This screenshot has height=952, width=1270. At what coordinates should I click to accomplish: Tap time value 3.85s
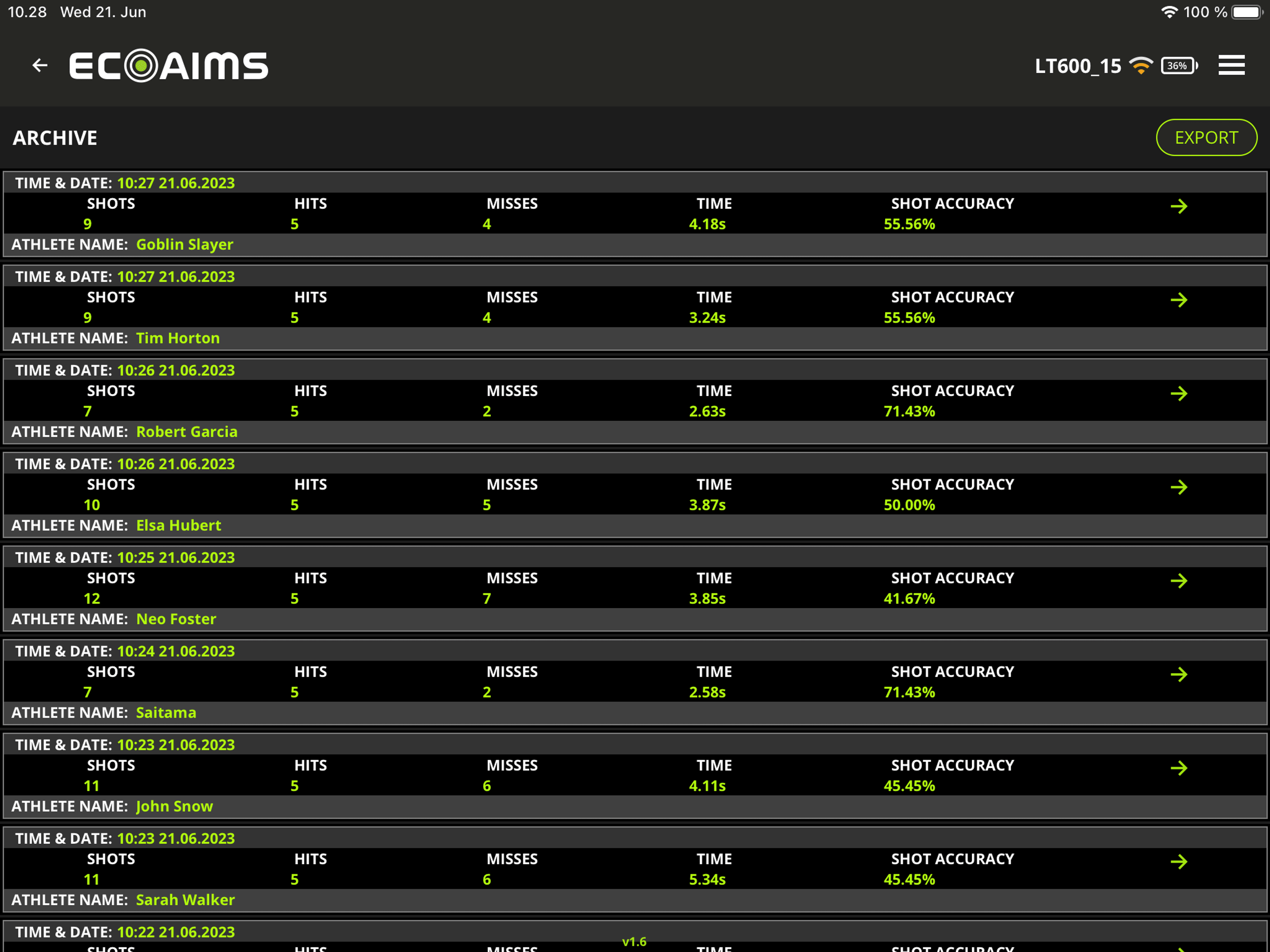pos(708,599)
